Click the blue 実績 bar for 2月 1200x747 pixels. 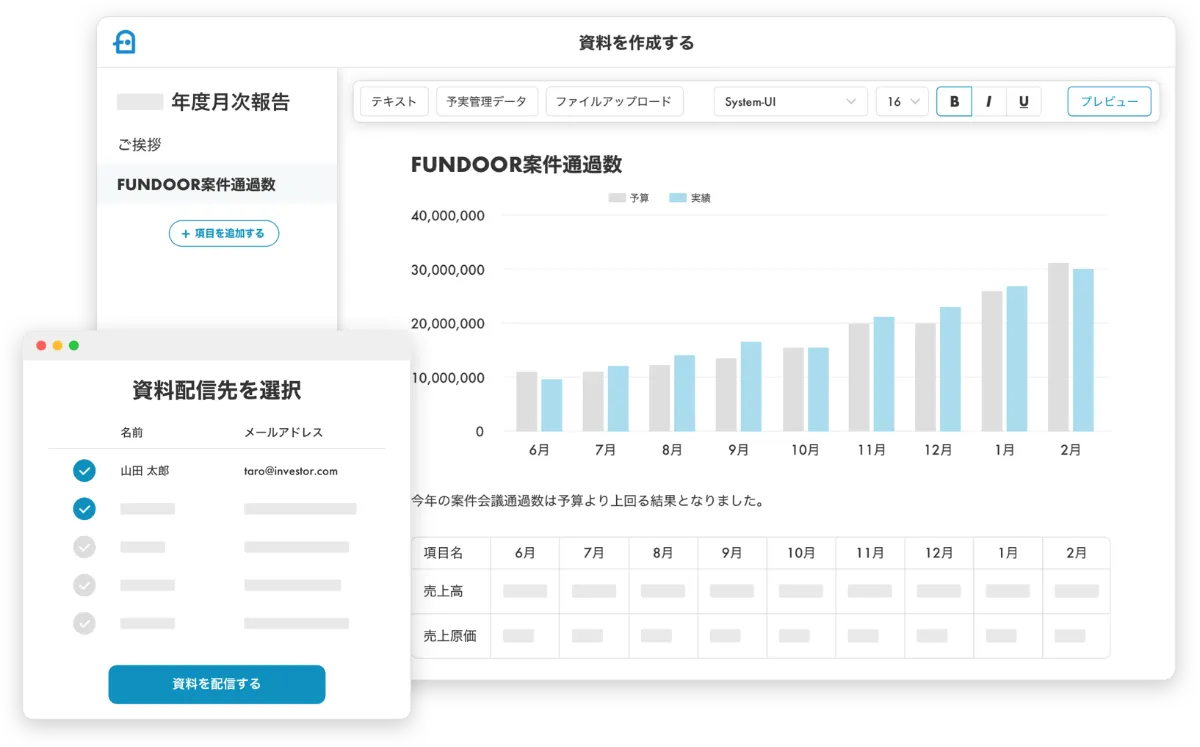coord(1083,350)
